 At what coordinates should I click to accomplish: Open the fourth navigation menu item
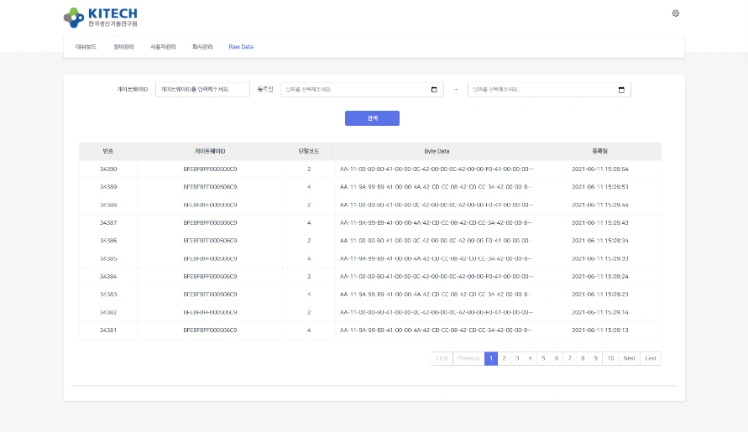(x=202, y=47)
